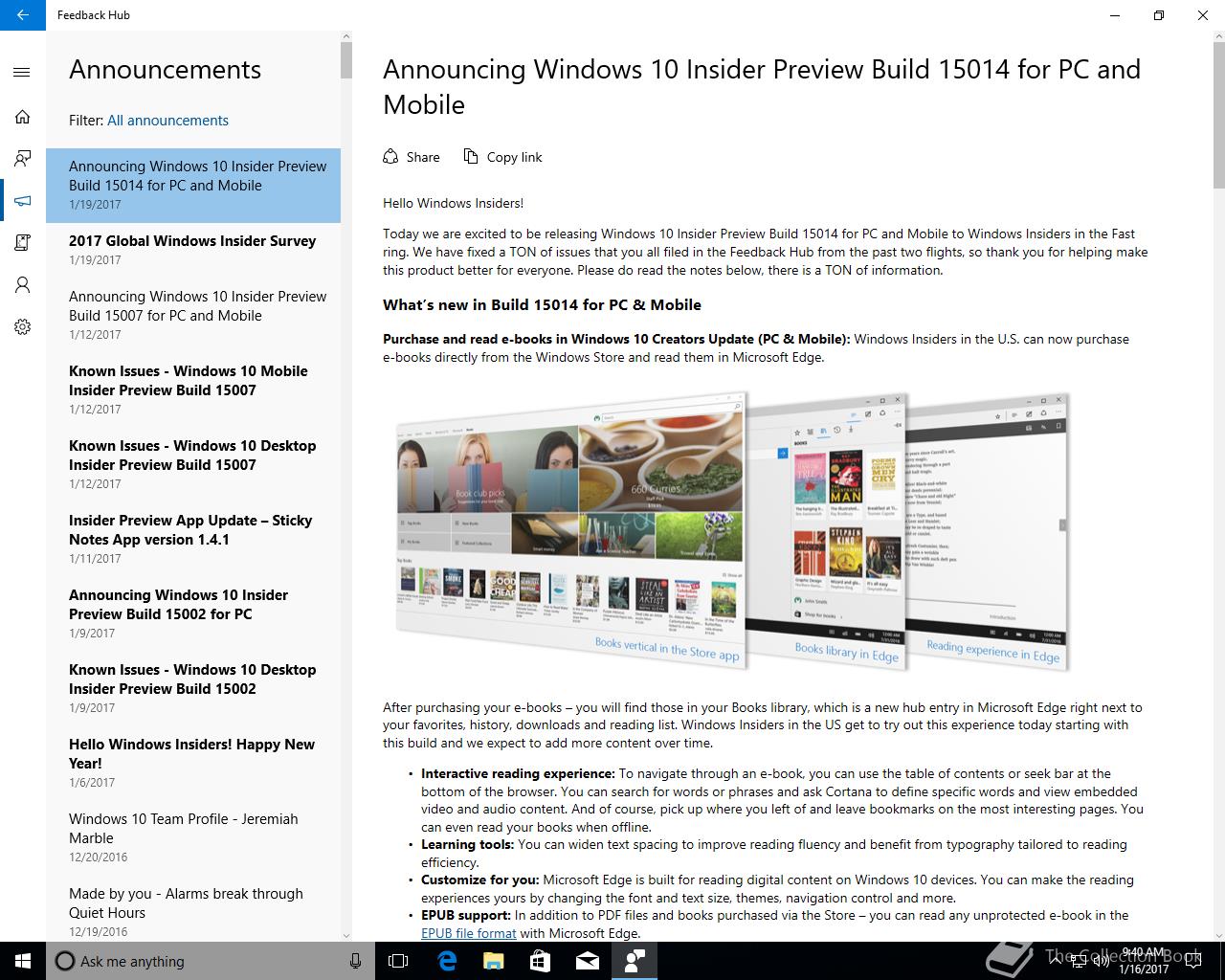Launch Microsoft Edge from taskbar
1225x980 pixels.
coord(447,961)
